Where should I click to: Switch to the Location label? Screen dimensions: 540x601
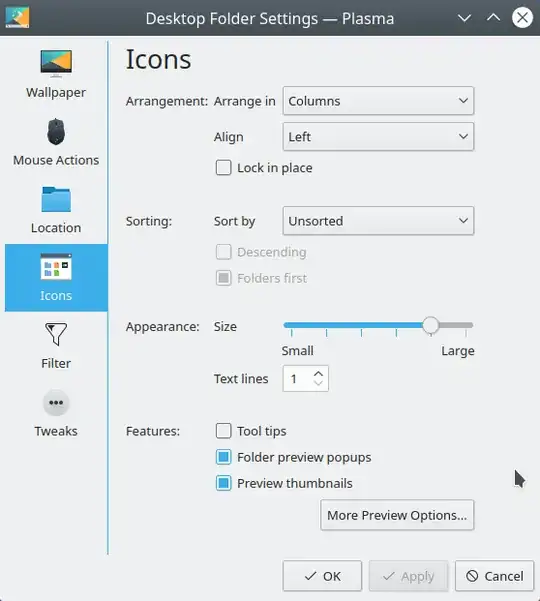pyautogui.click(x=56, y=228)
